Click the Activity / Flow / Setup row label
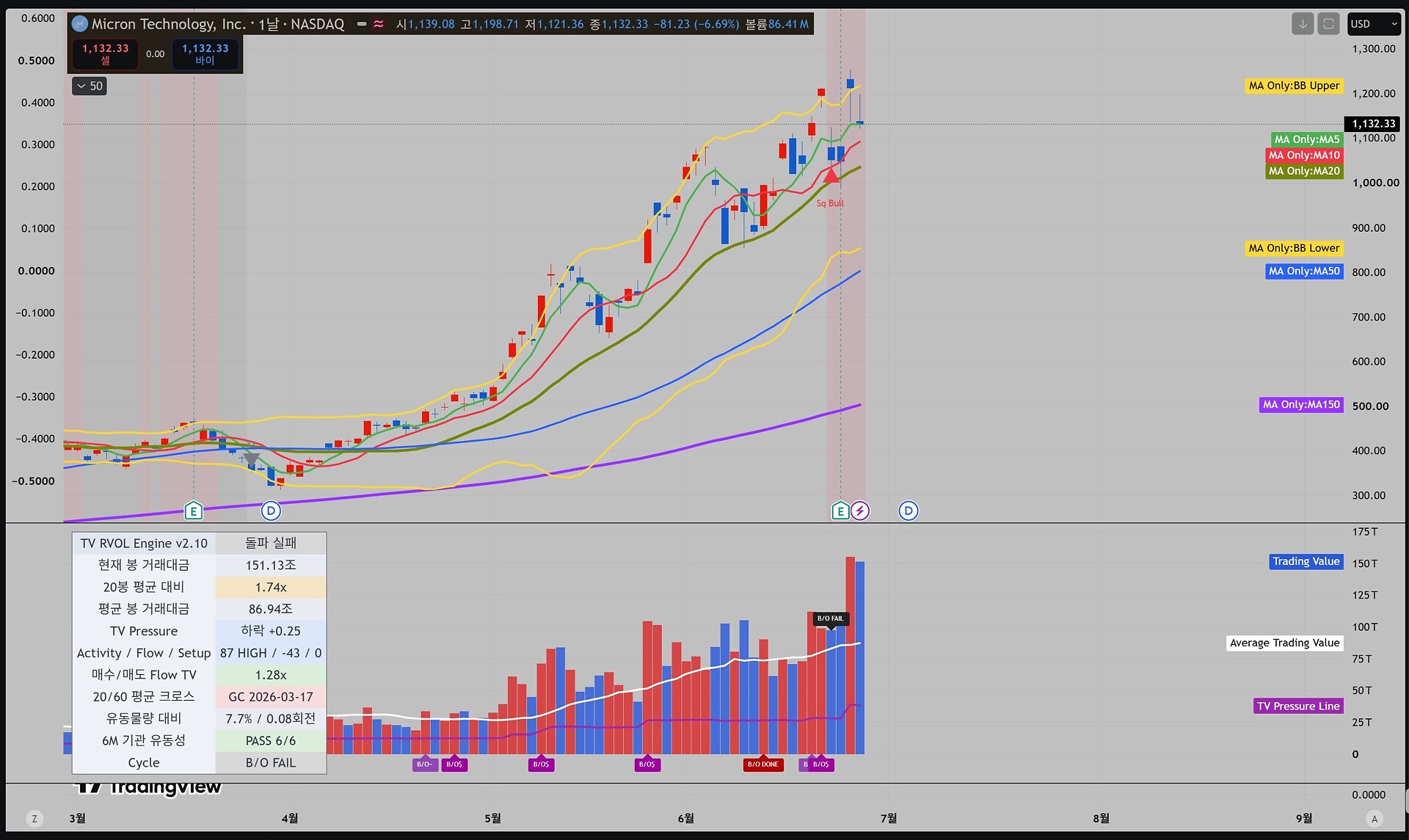The image size is (1409, 840). tap(144, 653)
